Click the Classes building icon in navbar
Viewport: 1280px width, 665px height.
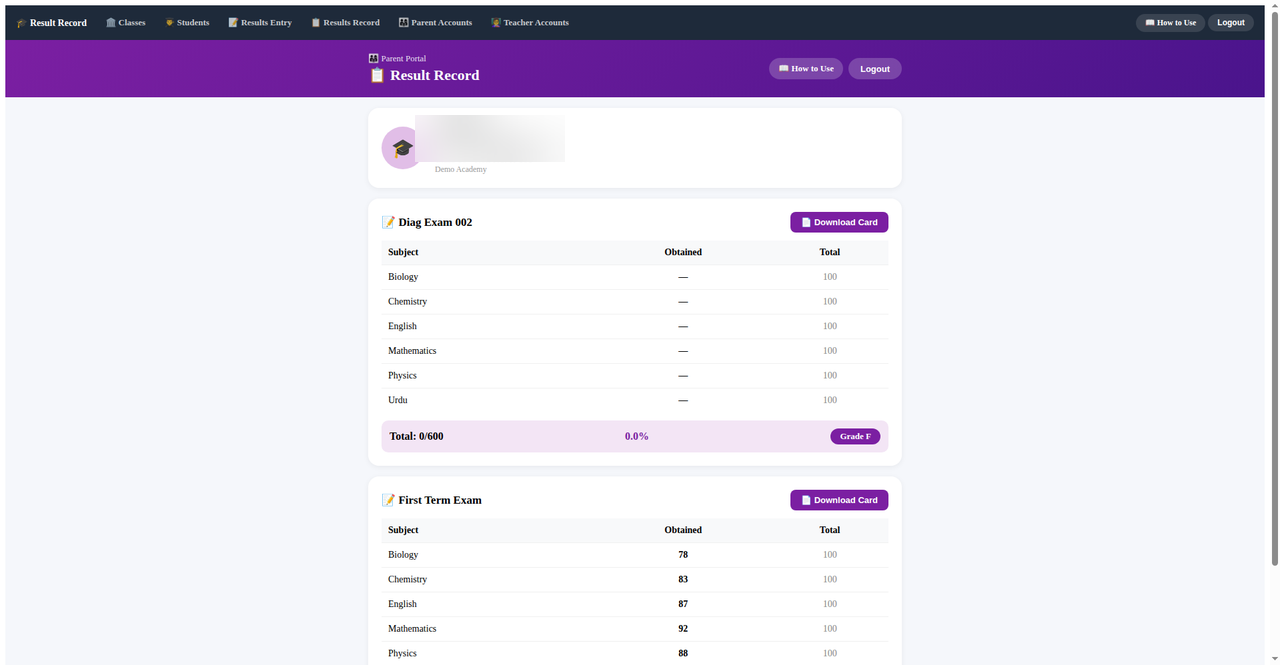pos(111,22)
